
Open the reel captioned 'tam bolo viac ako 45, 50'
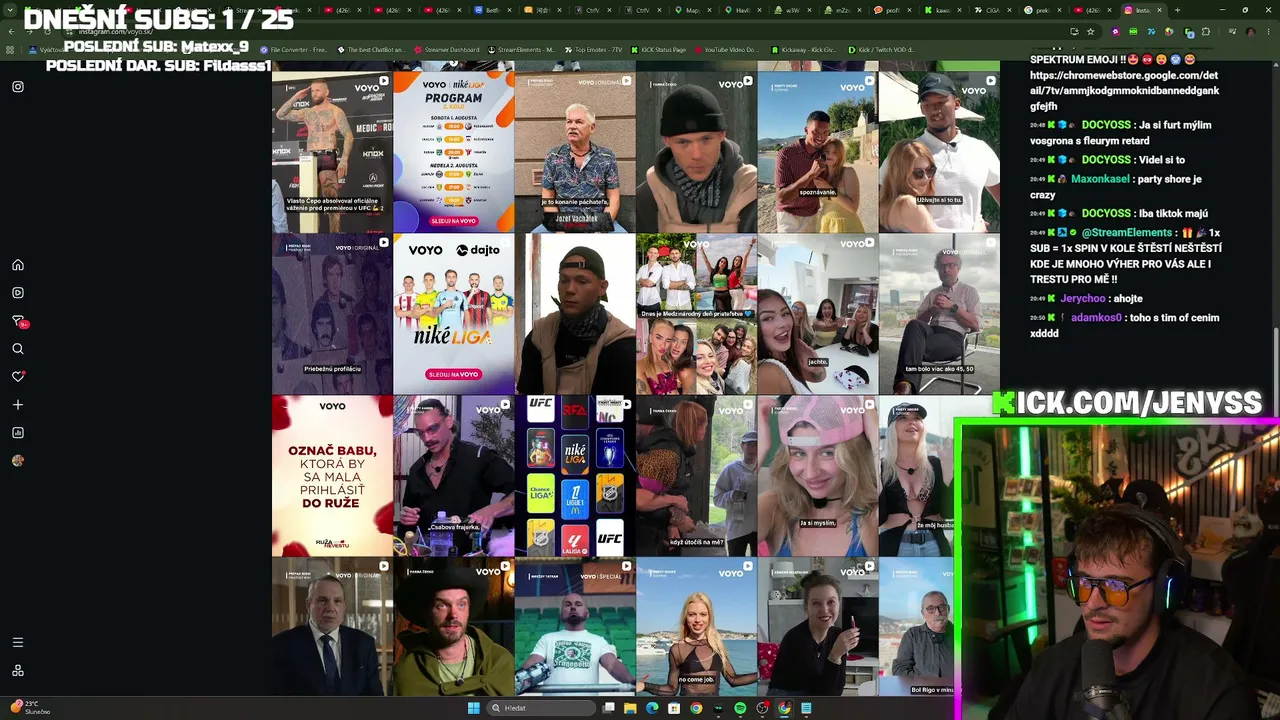[939, 314]
